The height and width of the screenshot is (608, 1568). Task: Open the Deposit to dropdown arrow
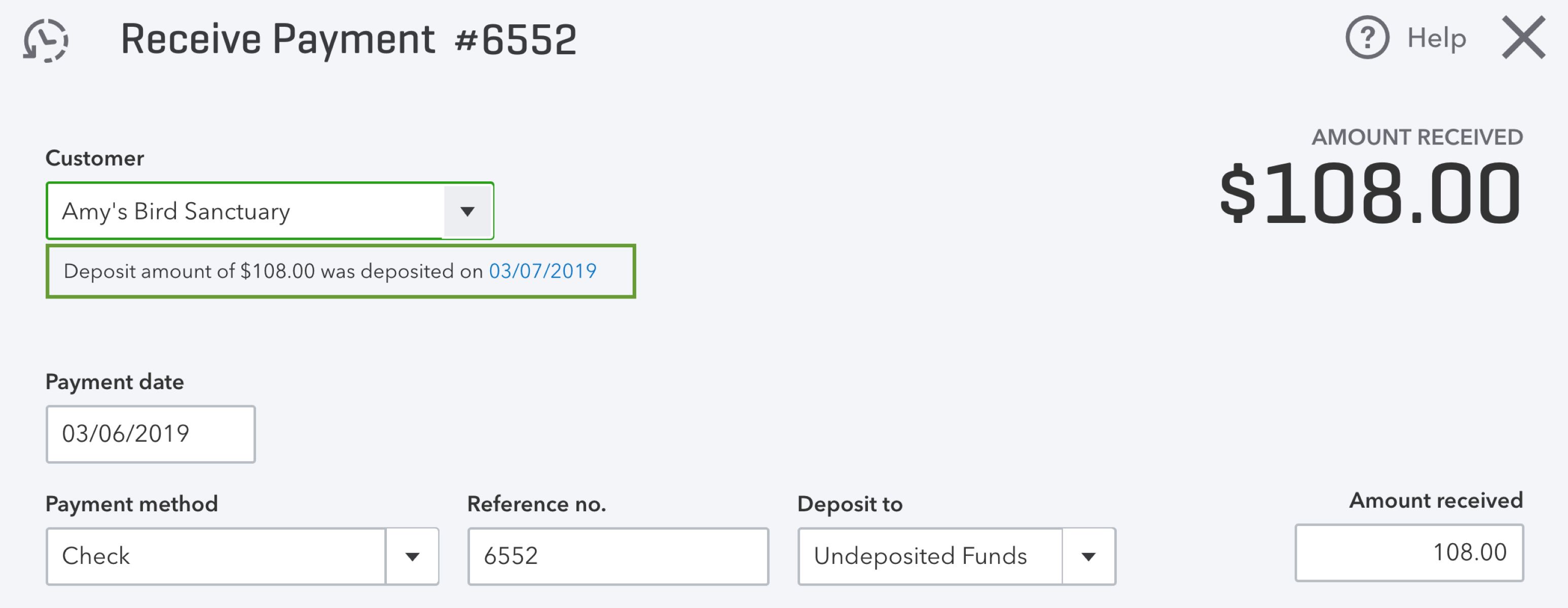pos(1089,556)
